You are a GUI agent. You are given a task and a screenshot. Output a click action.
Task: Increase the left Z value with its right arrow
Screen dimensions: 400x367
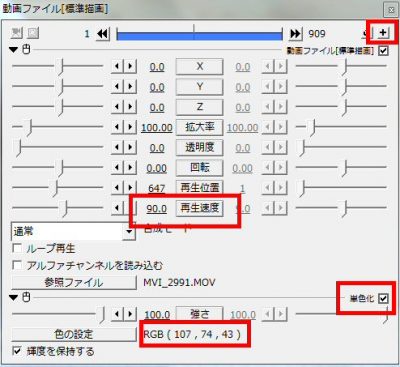coord(130,107)
